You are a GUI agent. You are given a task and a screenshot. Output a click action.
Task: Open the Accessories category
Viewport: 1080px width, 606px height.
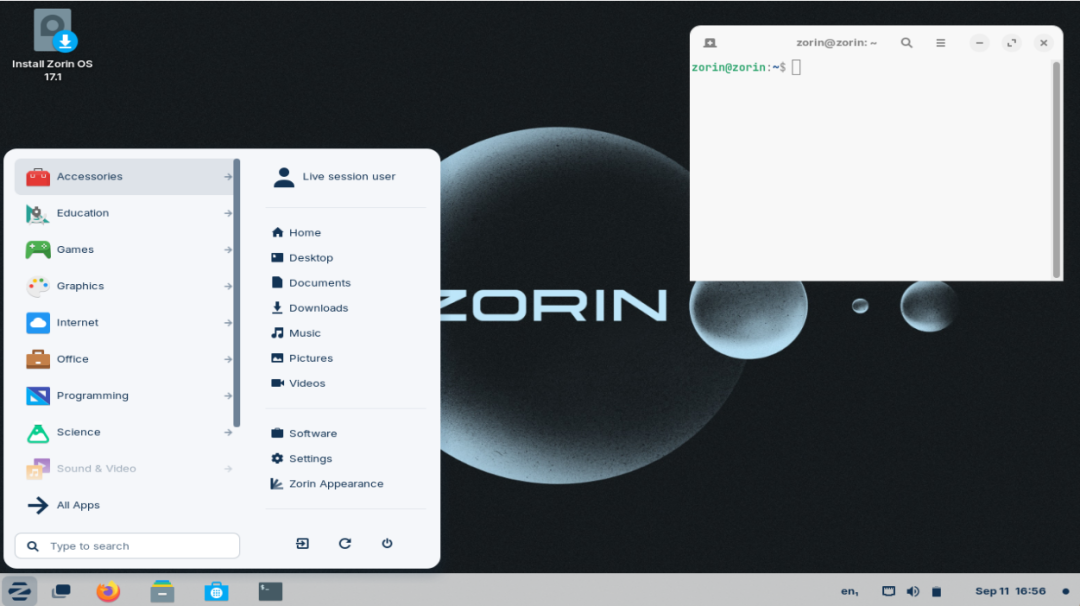124,176
